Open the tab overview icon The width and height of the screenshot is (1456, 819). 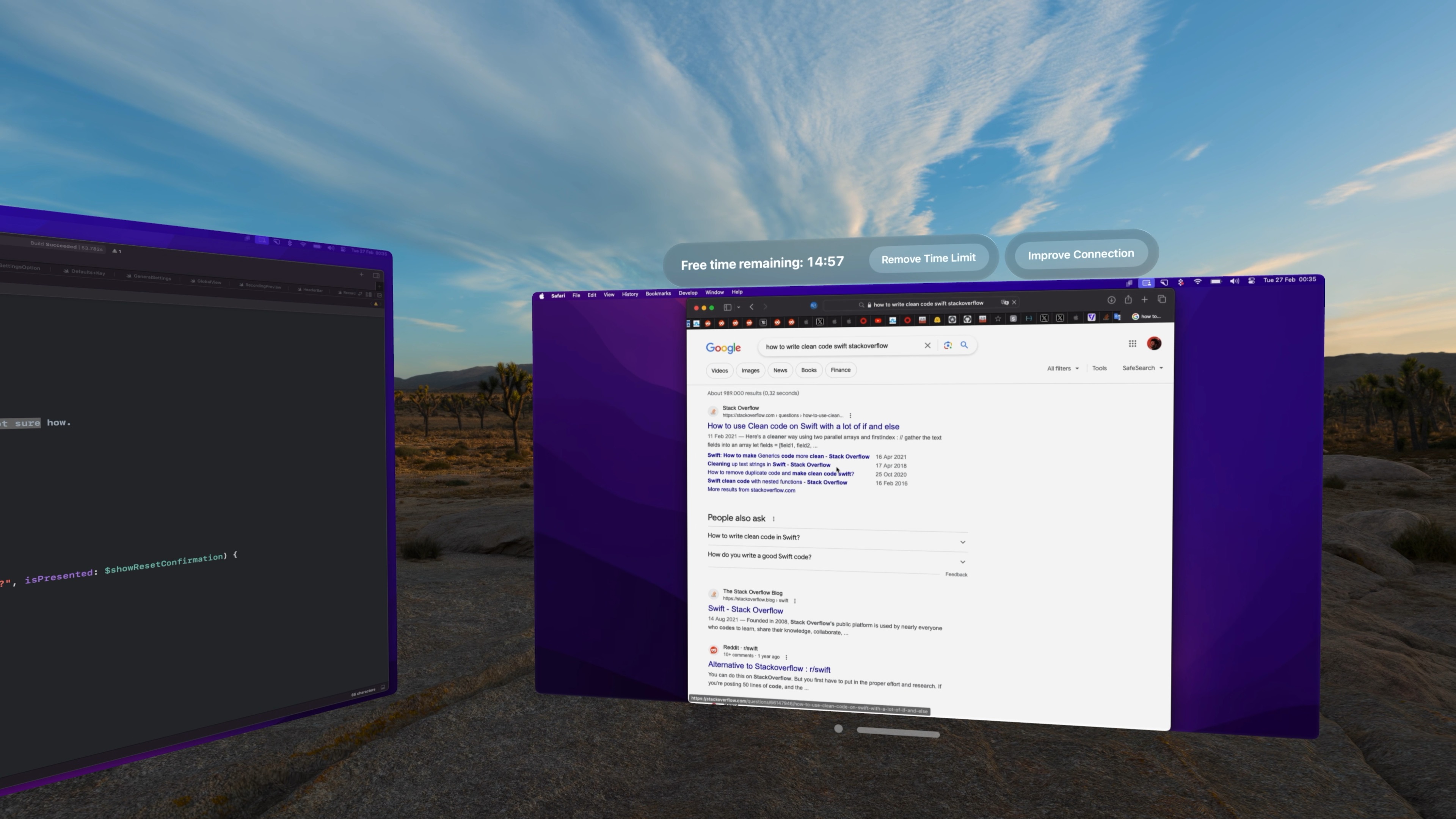[1161, 299]
